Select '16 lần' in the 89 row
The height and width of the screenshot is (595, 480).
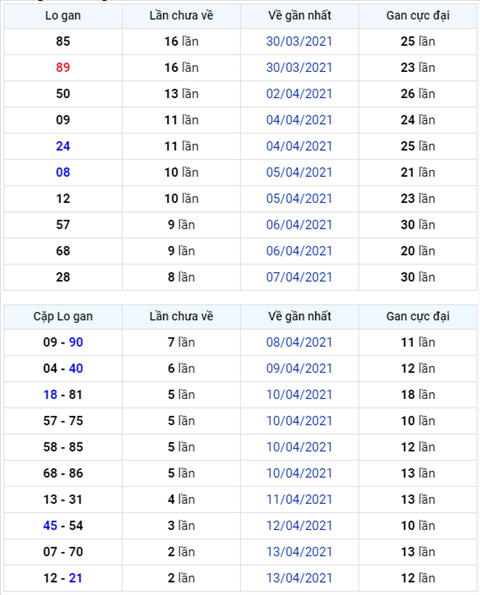(x=181, y=68)
